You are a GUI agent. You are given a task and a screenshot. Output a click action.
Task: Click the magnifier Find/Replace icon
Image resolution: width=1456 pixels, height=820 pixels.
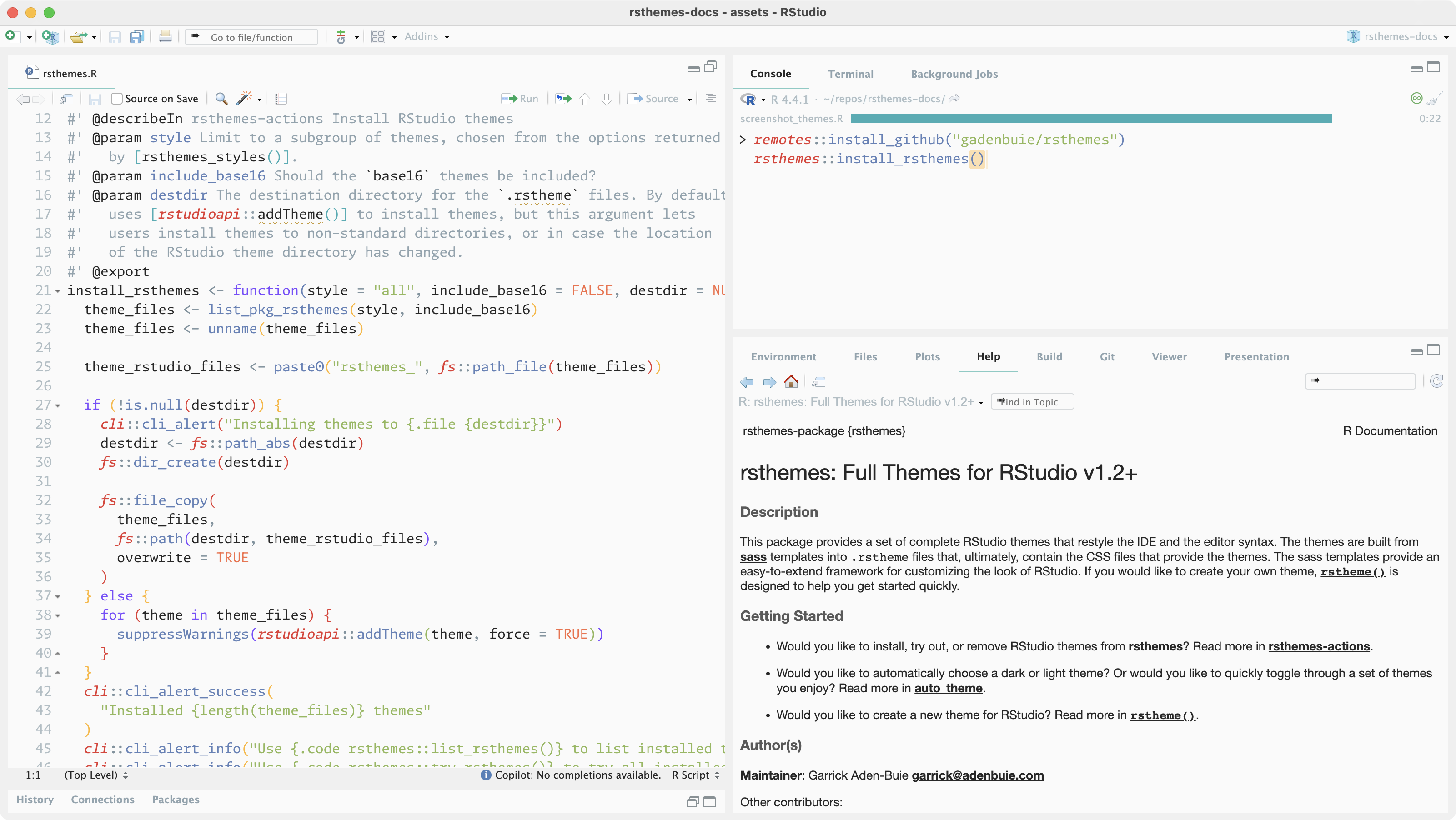(221, 99)
